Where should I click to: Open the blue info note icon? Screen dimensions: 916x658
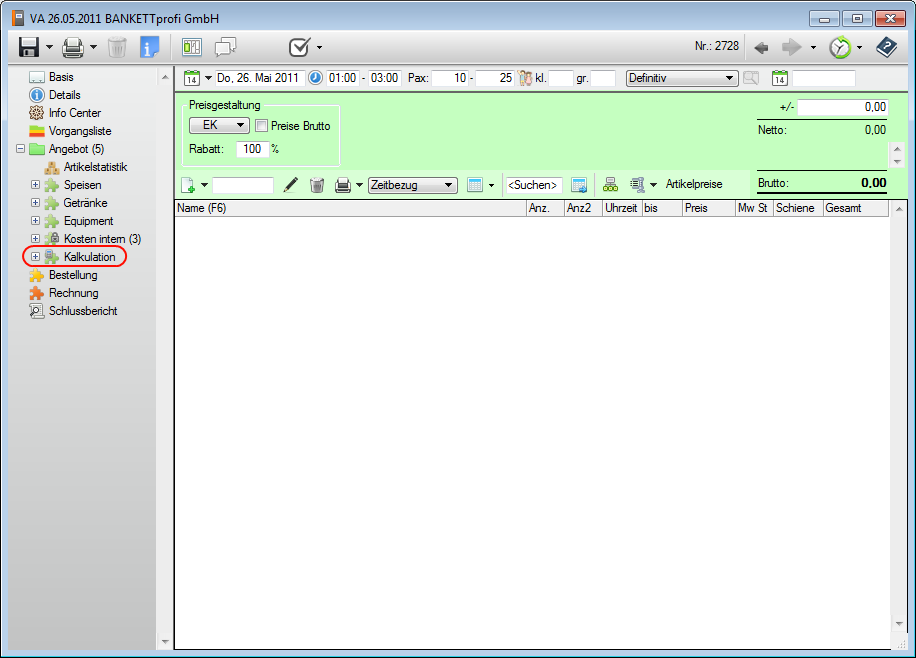point(149,47)
